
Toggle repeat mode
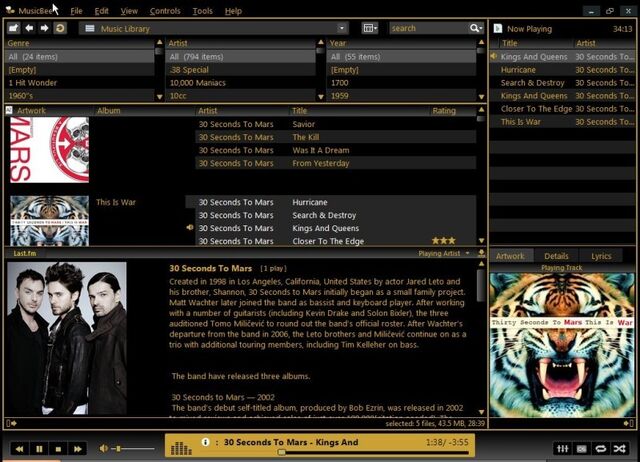pos(600,449)
